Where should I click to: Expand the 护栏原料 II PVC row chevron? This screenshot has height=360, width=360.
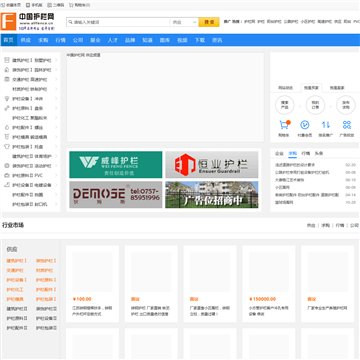pyautogui.click(x=56, y=175)
